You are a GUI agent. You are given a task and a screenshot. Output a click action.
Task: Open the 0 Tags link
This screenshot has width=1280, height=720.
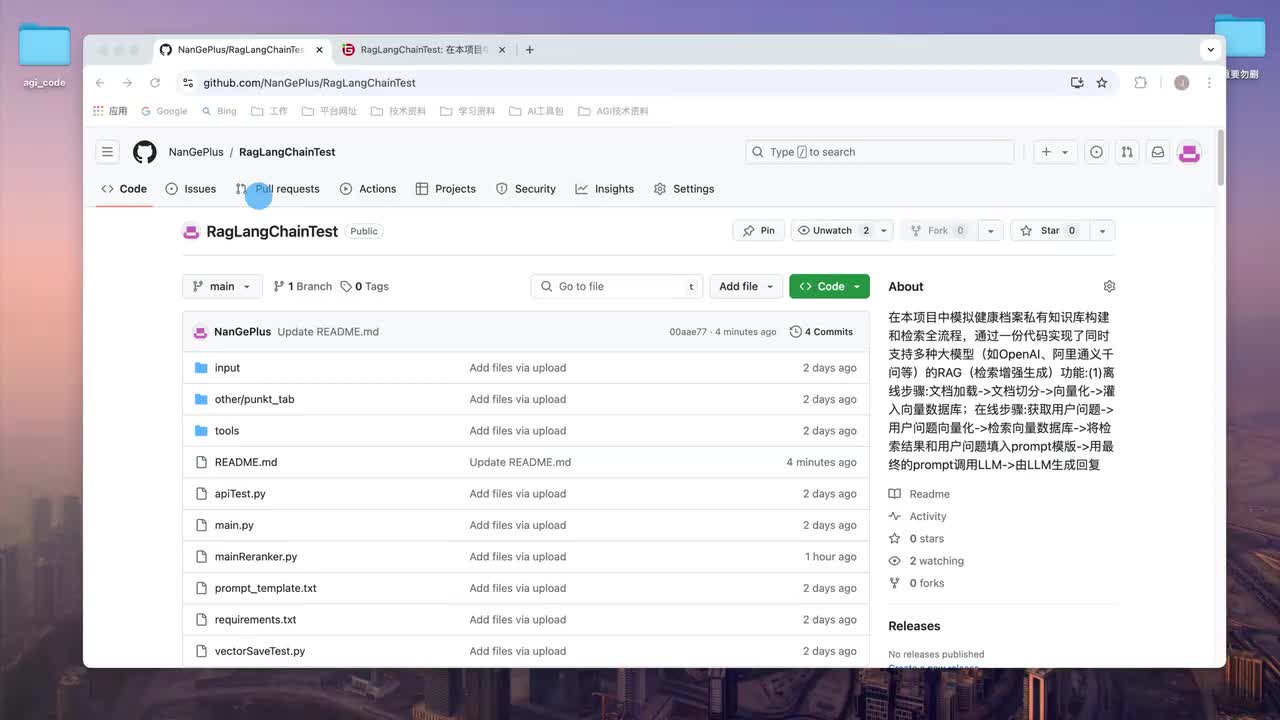(x=365, y=286)
